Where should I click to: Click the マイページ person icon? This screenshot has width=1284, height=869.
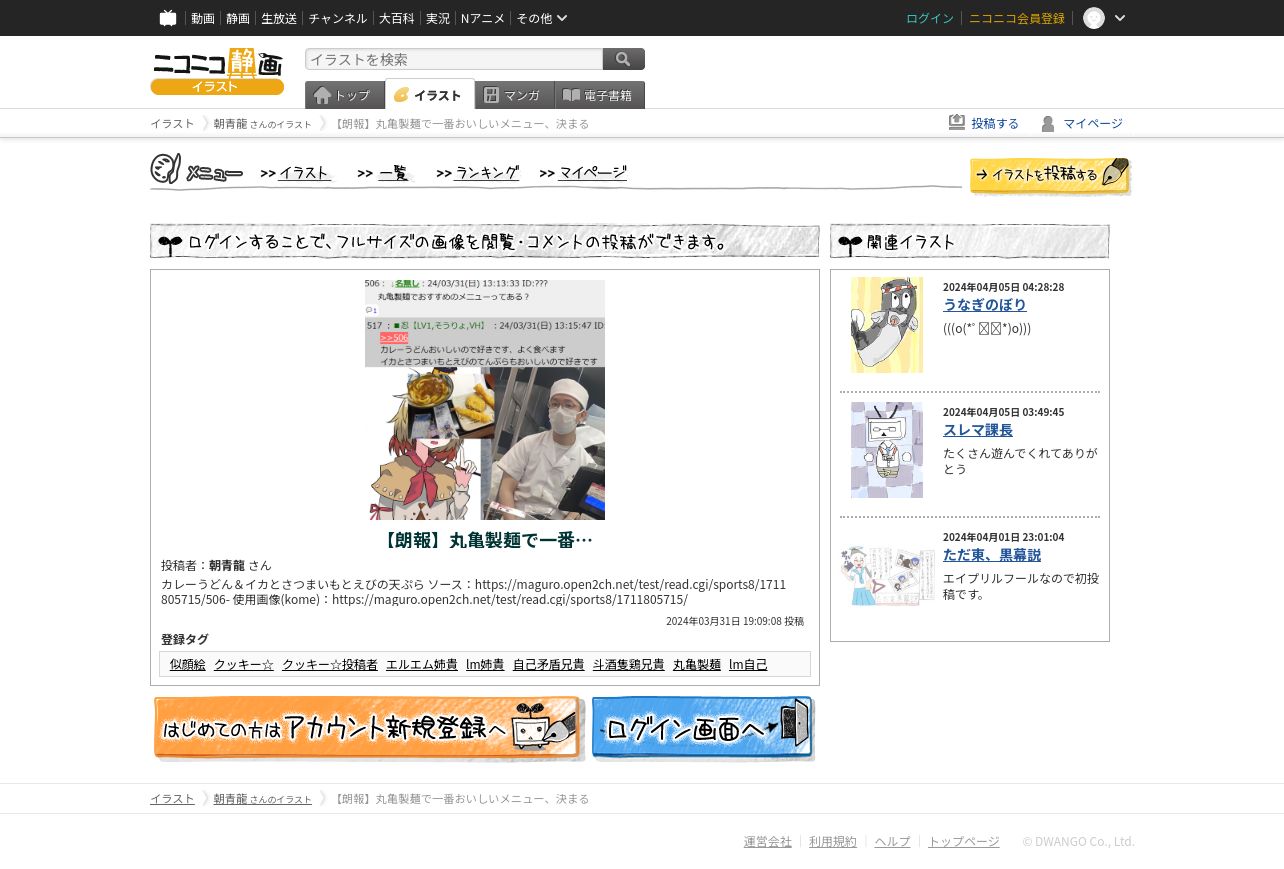click(x=1048, y=123)
